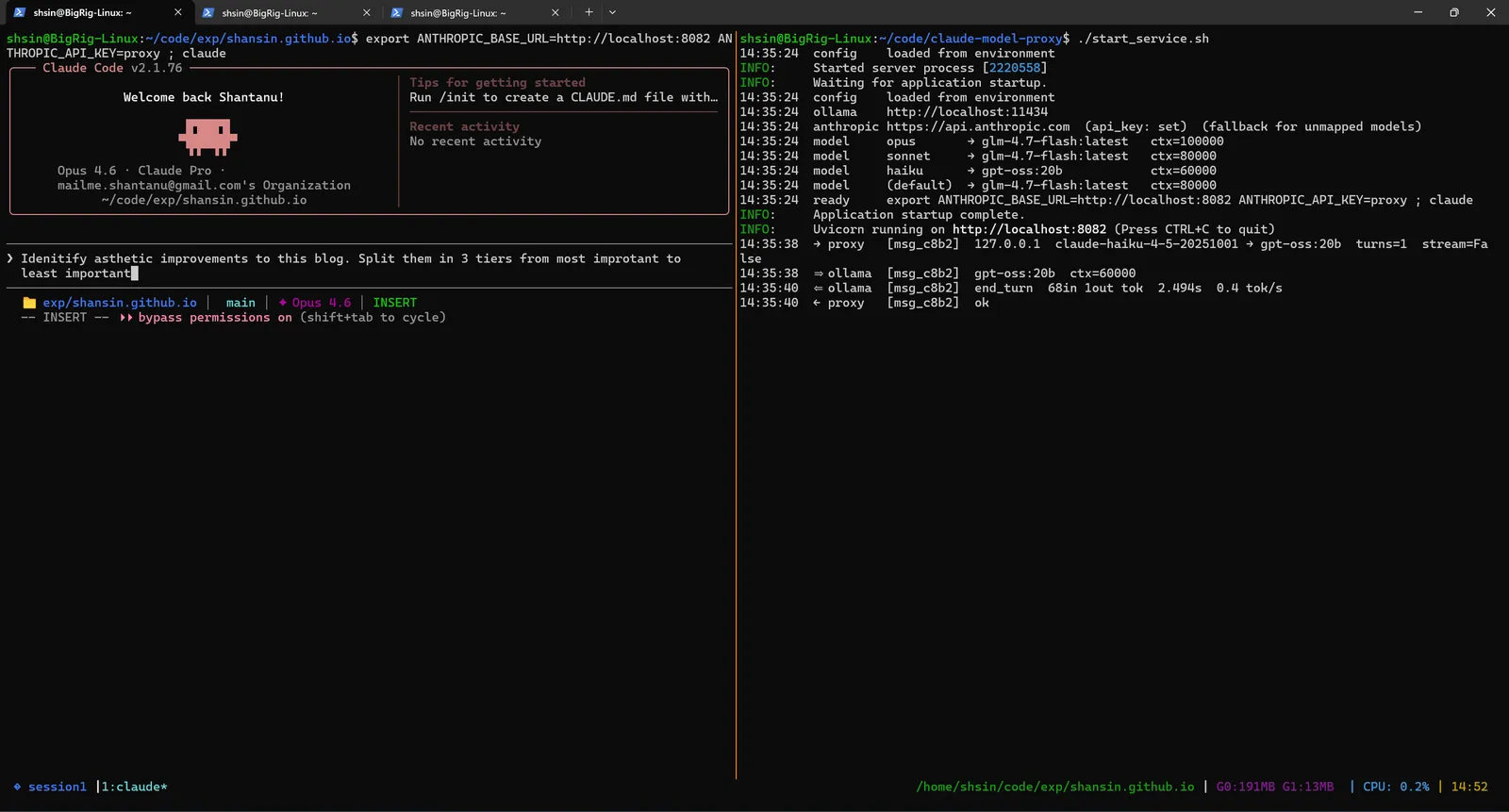Click the shift+tab to cycle hint
Screen dimensions: 1509x812
click(373, 317)
